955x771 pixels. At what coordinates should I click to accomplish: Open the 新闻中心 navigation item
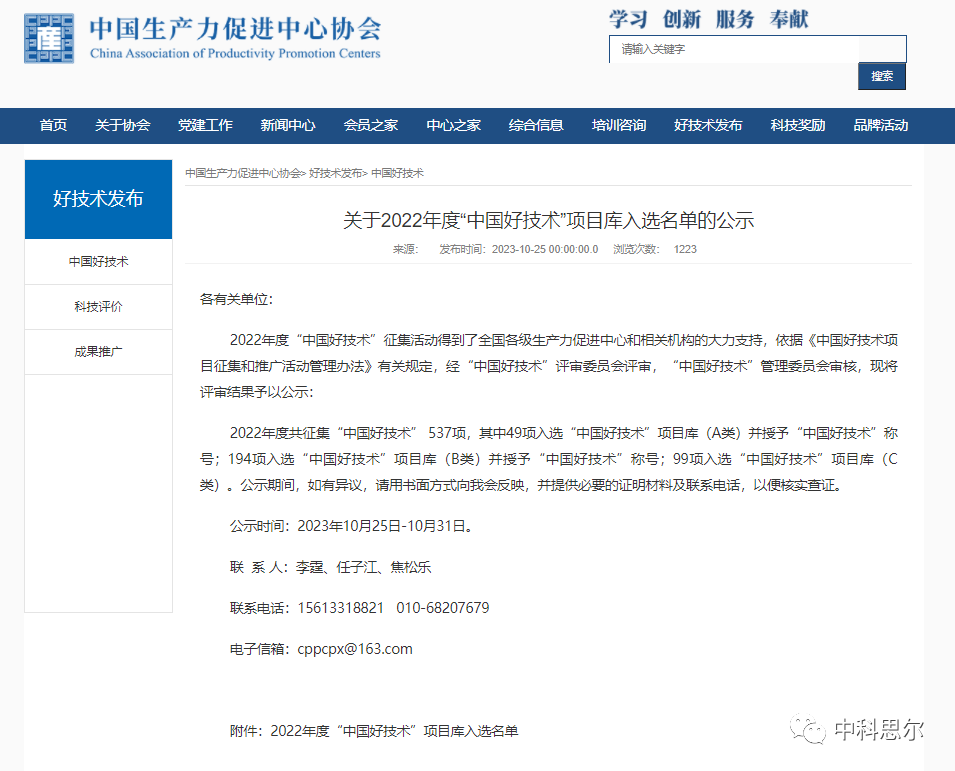(x=288, y=125)
